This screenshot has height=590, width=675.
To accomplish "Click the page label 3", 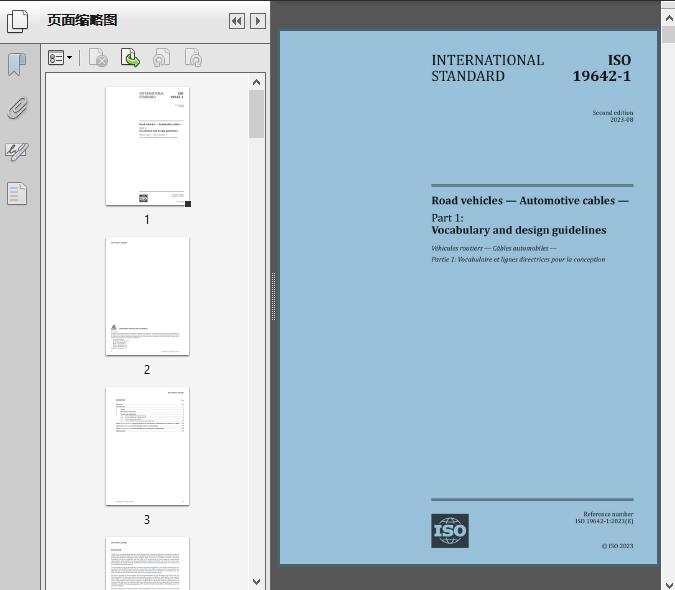I will 147,520.
